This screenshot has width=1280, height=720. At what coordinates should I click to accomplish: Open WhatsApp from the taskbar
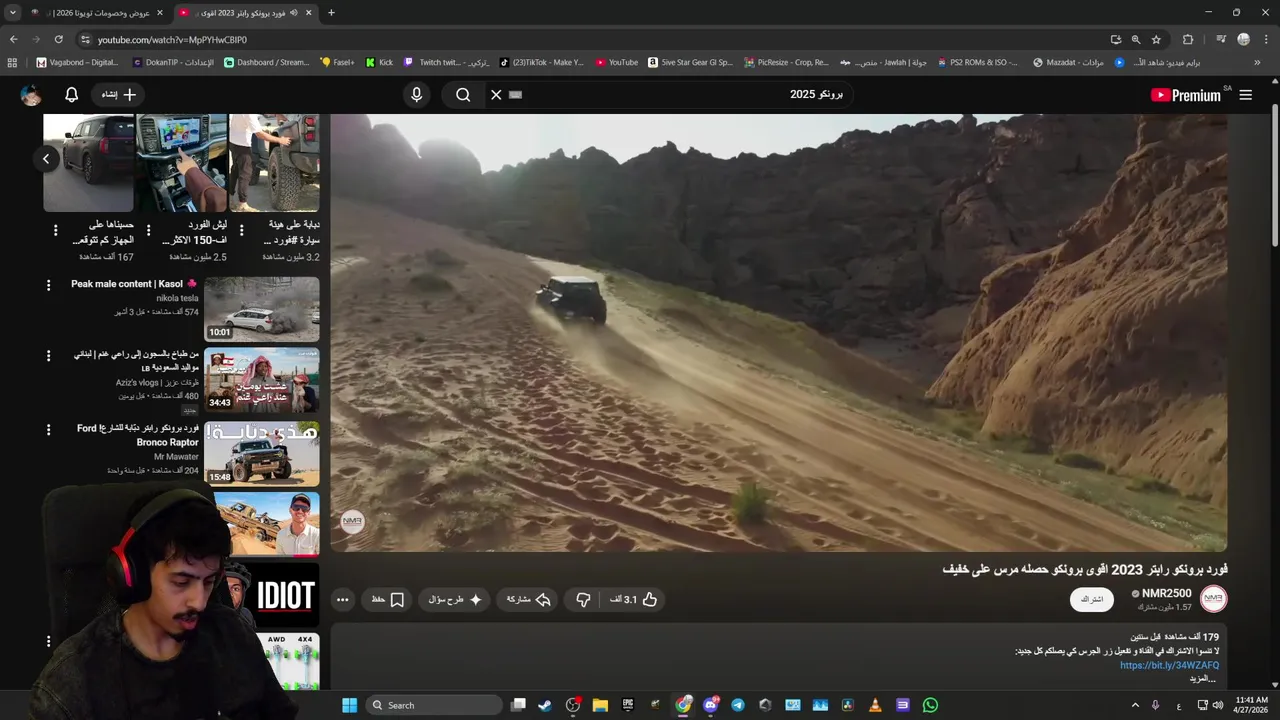click(930, 705)
